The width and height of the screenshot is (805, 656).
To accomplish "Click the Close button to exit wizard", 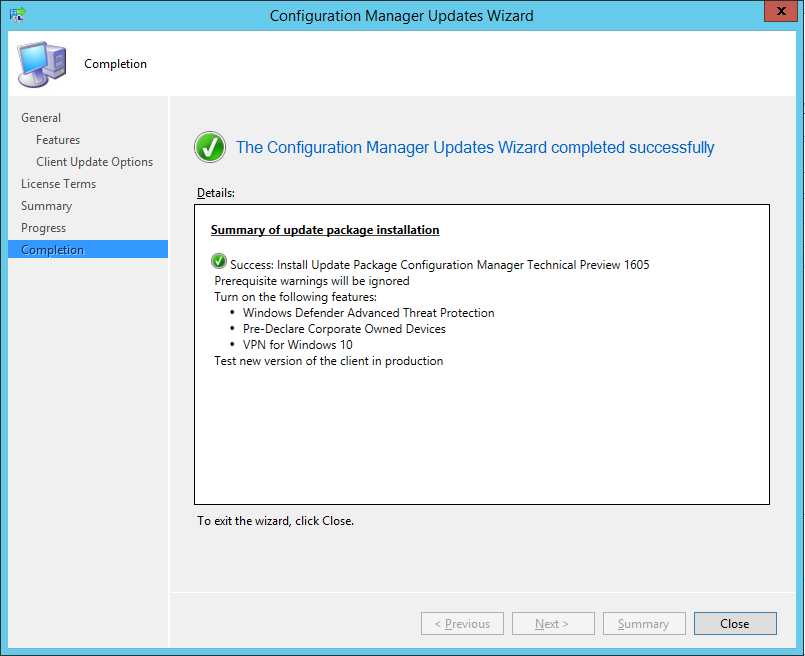I will click(x=735, y=624).
